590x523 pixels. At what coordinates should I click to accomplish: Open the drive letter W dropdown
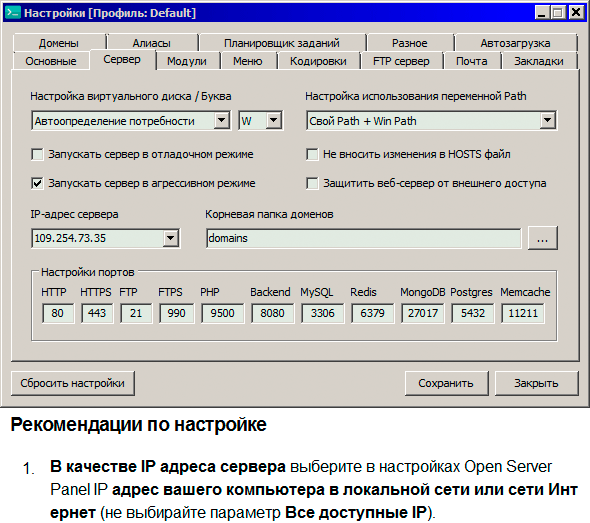(274, 121)
